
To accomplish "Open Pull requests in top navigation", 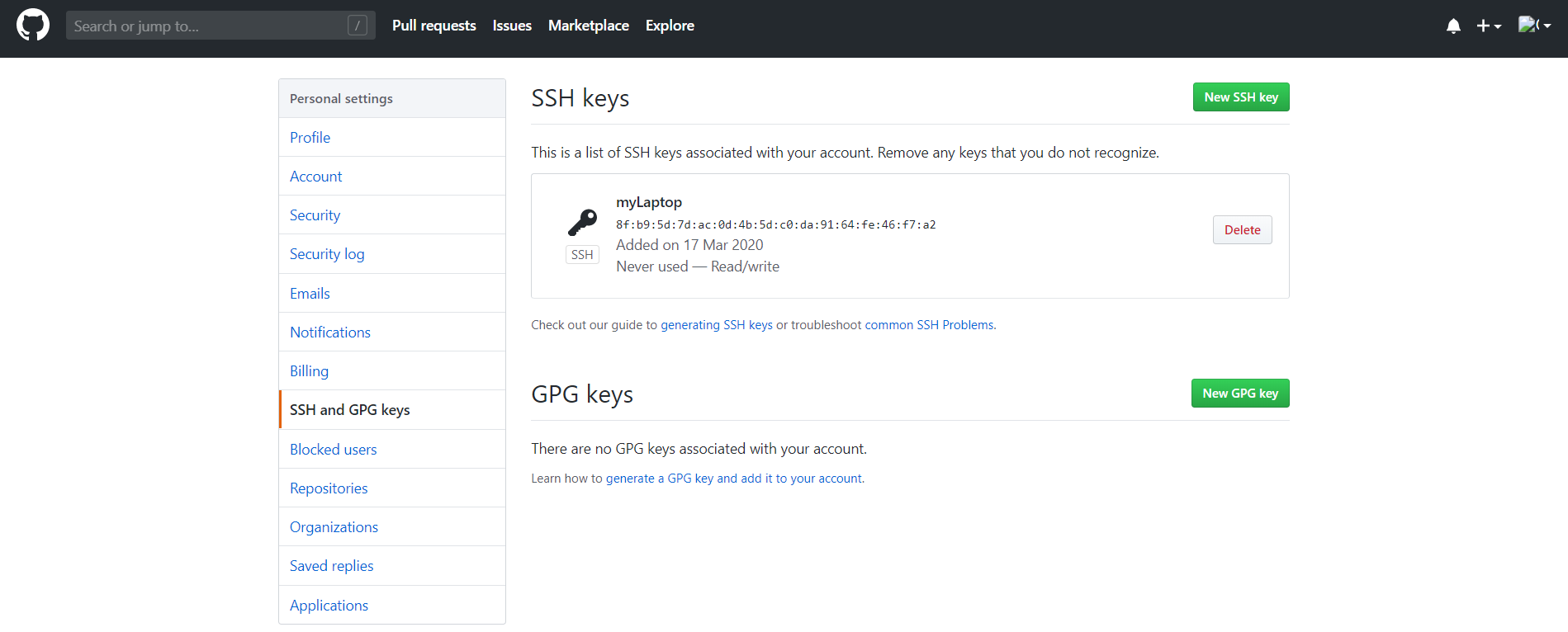I will coord(433,26).
